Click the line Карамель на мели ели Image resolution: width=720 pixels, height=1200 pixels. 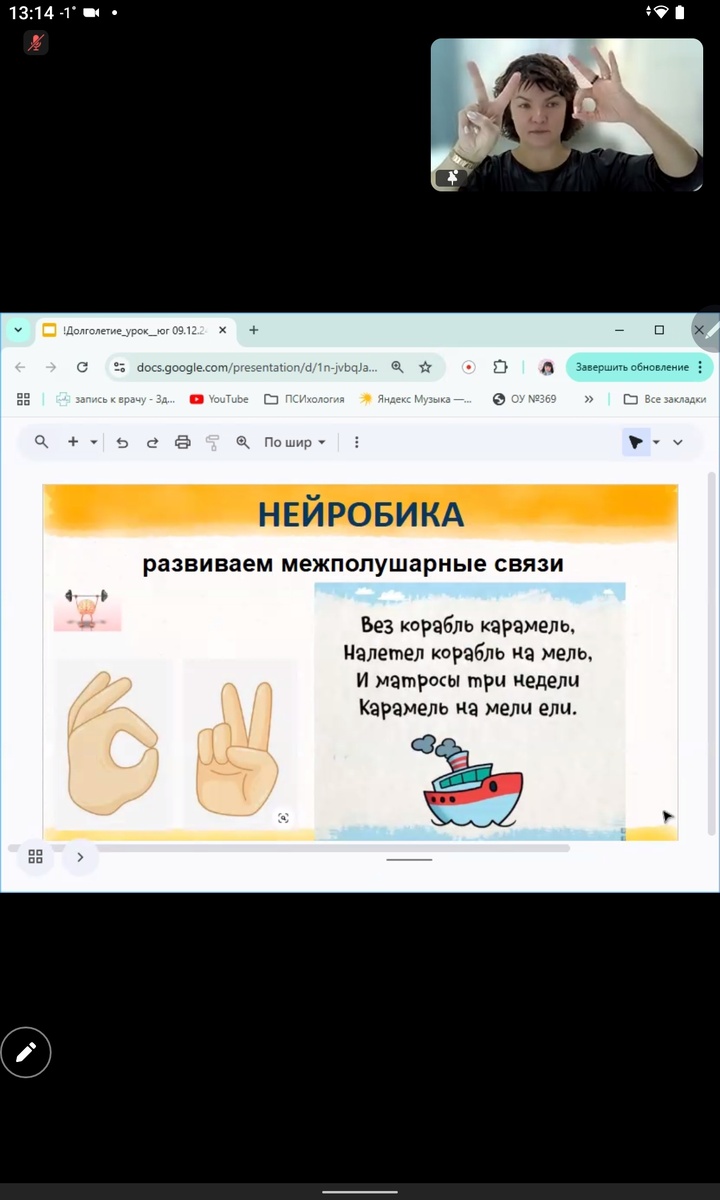pyautogui.click(x=468, y=708)
